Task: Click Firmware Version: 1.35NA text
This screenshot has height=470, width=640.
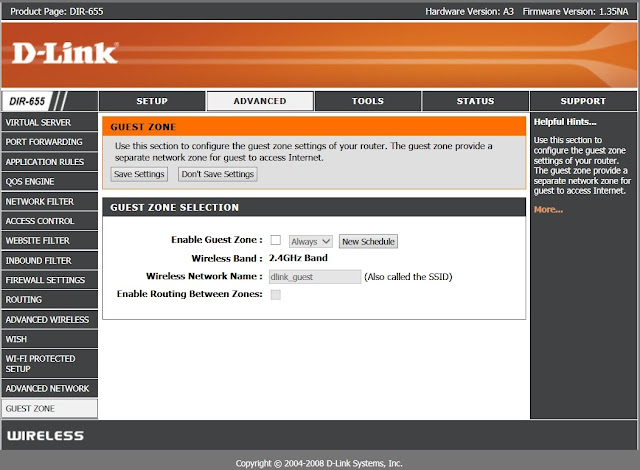Action: 576,11
